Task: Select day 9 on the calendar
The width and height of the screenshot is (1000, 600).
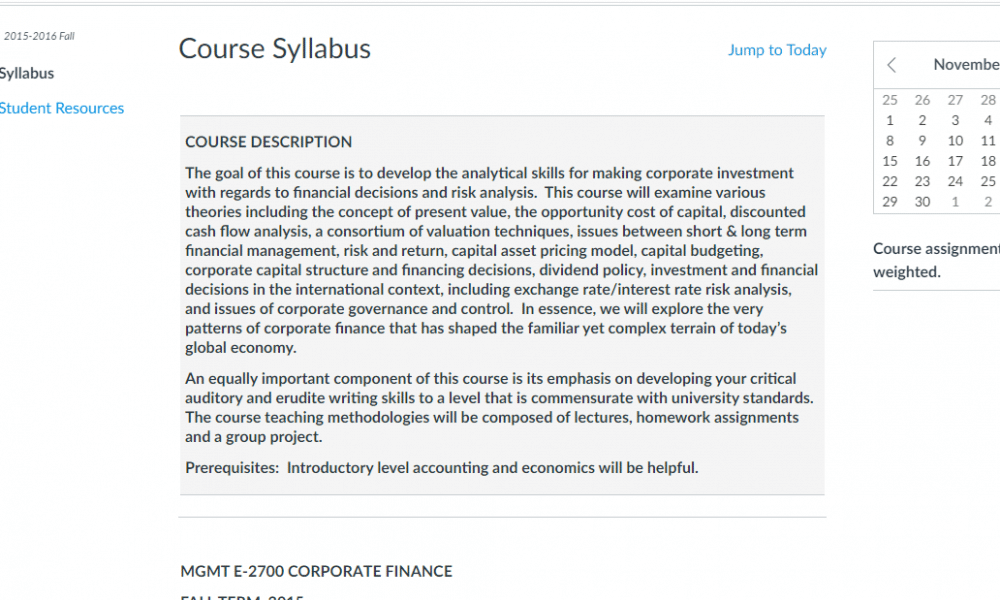Action: pyautogui.click(x=922, y=141)
